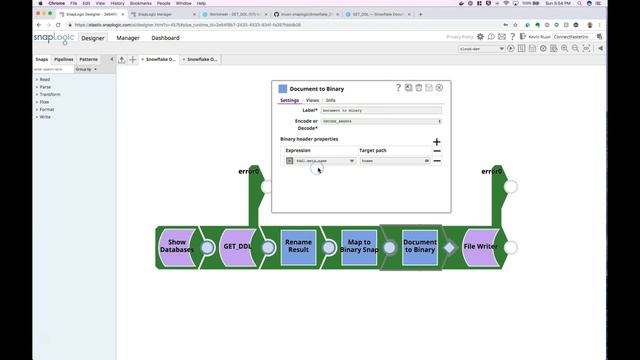This screenshot has height=360, width=640.
Task: Open the Snaplex selection dropdown
Action: [x=481, y=49]
